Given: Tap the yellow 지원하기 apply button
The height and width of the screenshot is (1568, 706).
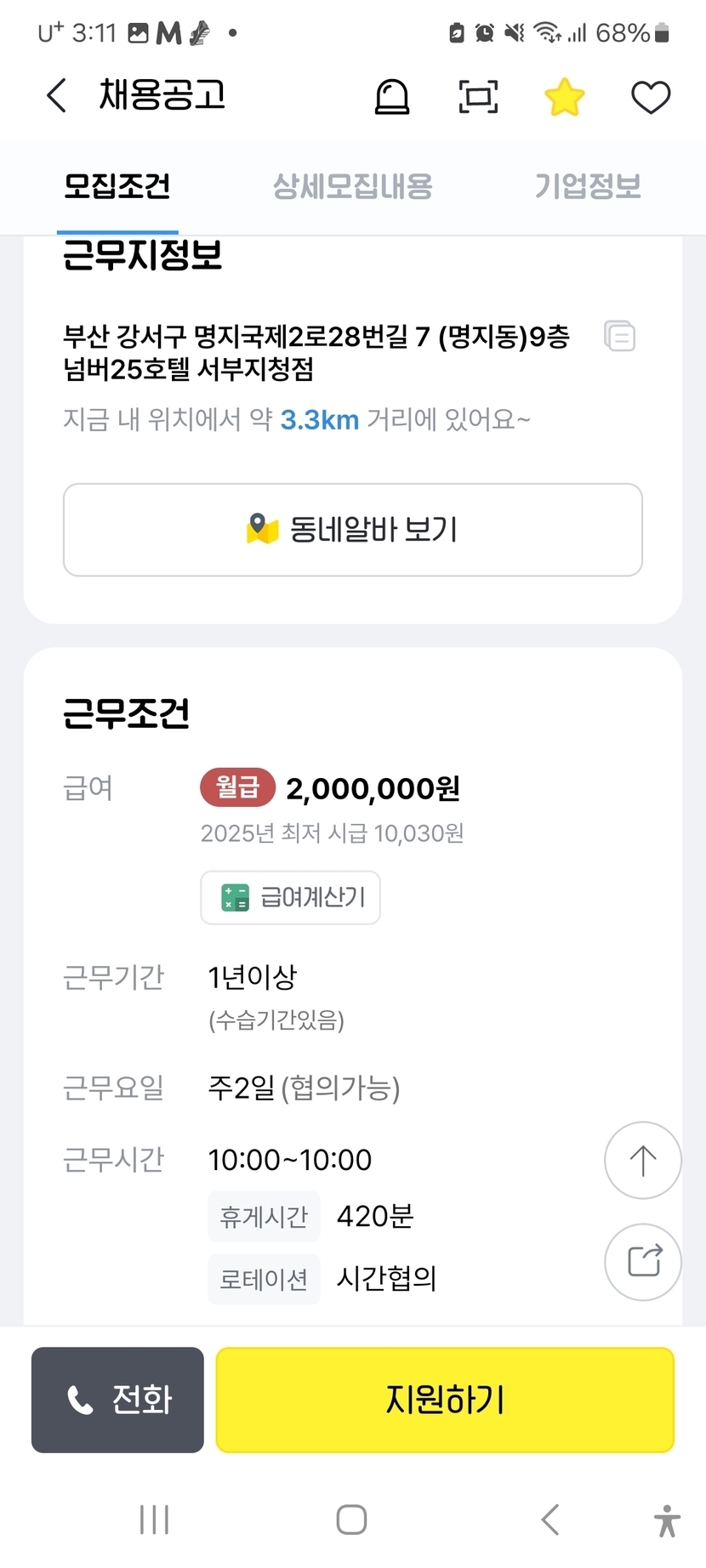Looking at the screenshot, I should coord(445,1400).
